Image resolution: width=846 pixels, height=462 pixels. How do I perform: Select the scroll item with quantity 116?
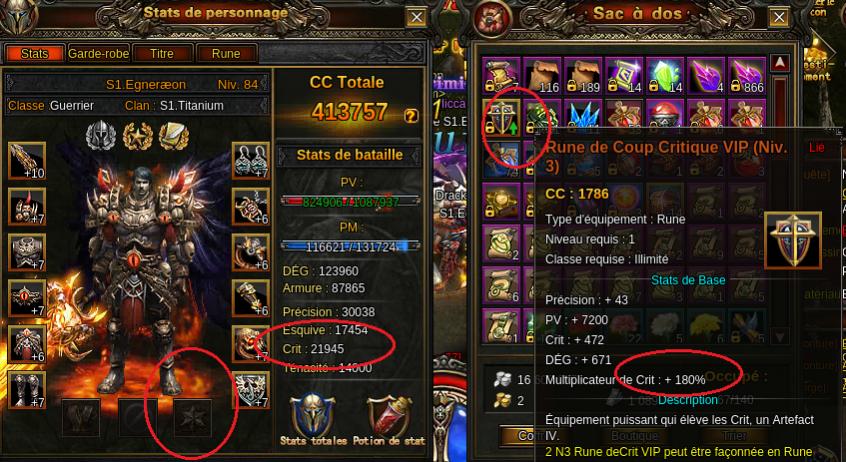click(543, 76)
